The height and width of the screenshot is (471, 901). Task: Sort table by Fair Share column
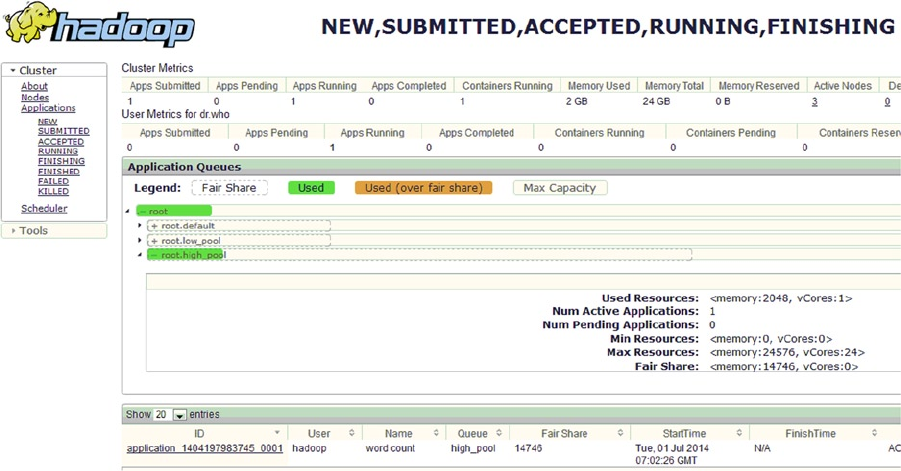tap(570, 433)
